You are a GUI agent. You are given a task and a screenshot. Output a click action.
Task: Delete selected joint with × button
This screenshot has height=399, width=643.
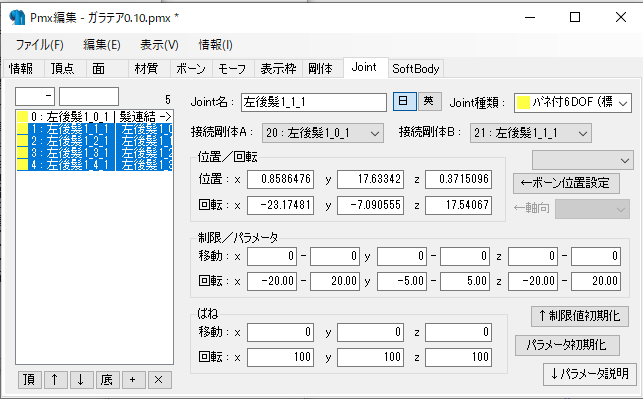tap(159, 380)
